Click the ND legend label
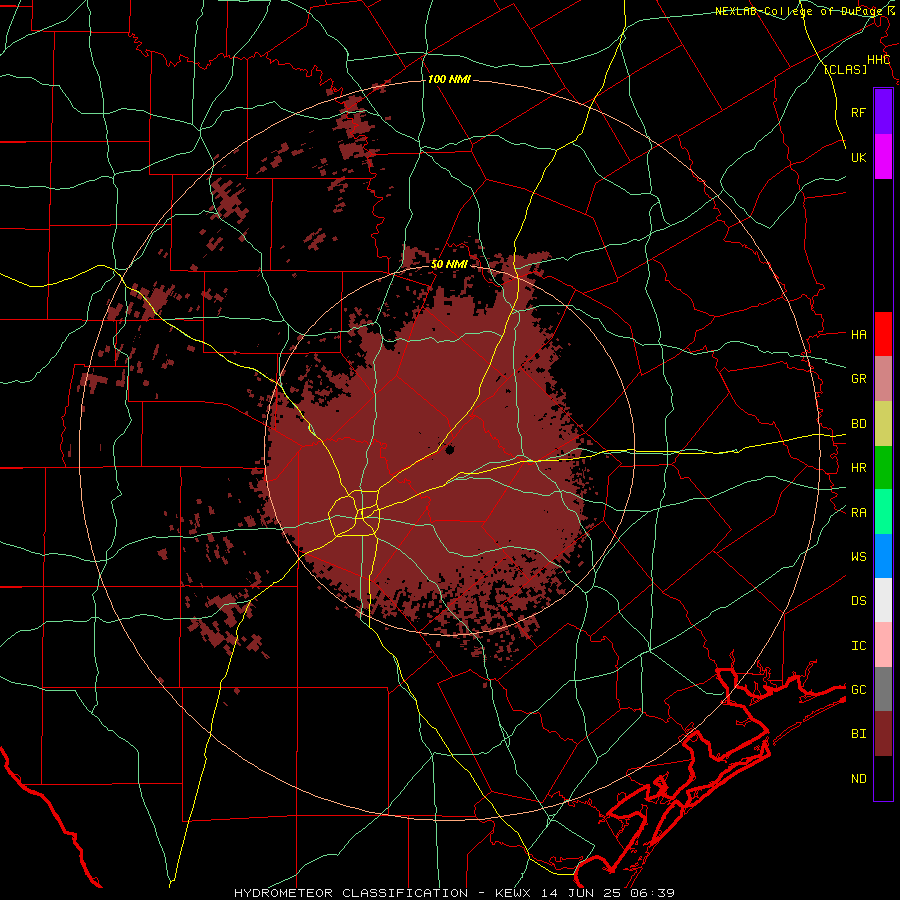 858,779
